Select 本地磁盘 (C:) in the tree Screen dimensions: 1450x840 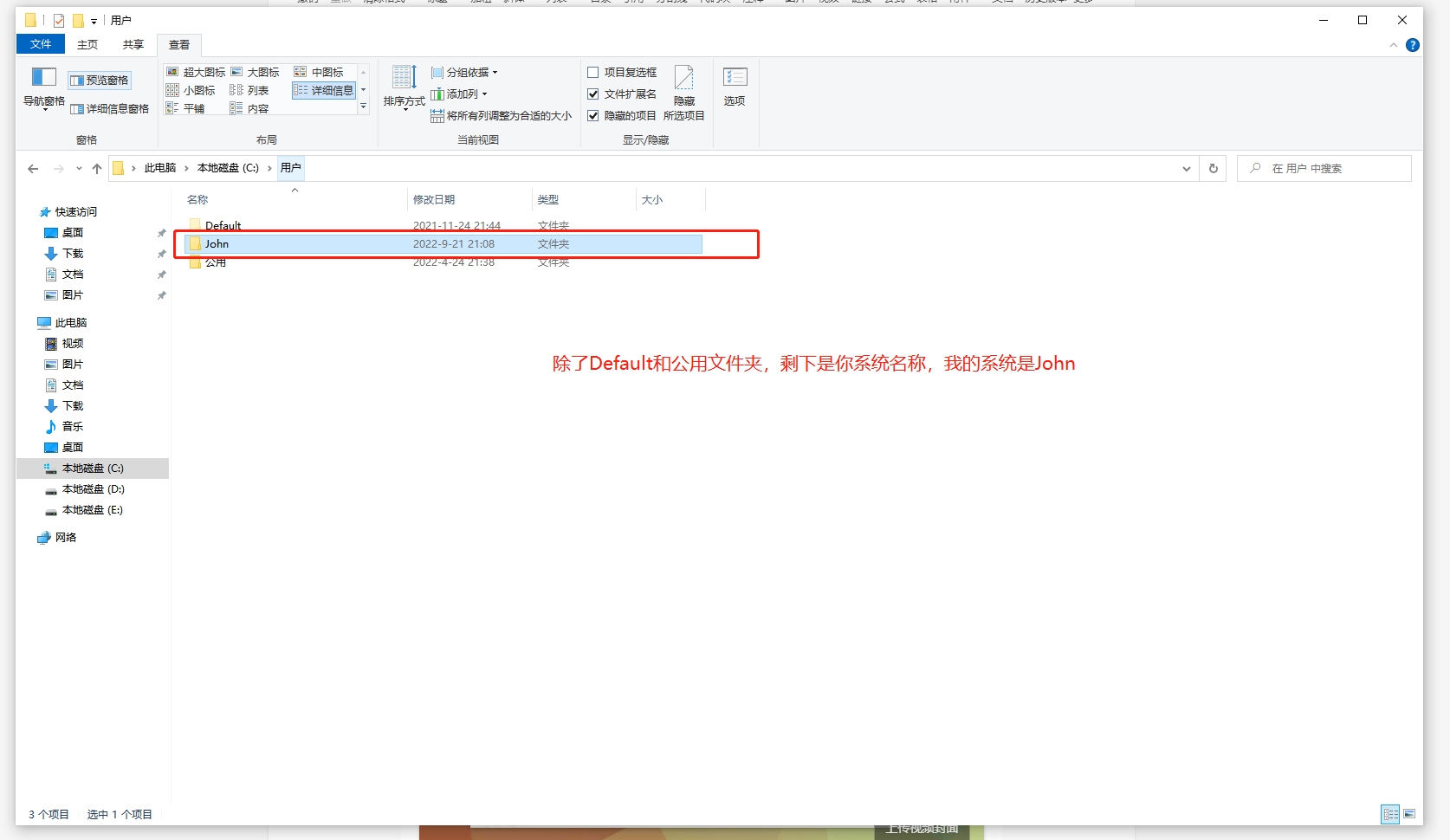(92, 468)
